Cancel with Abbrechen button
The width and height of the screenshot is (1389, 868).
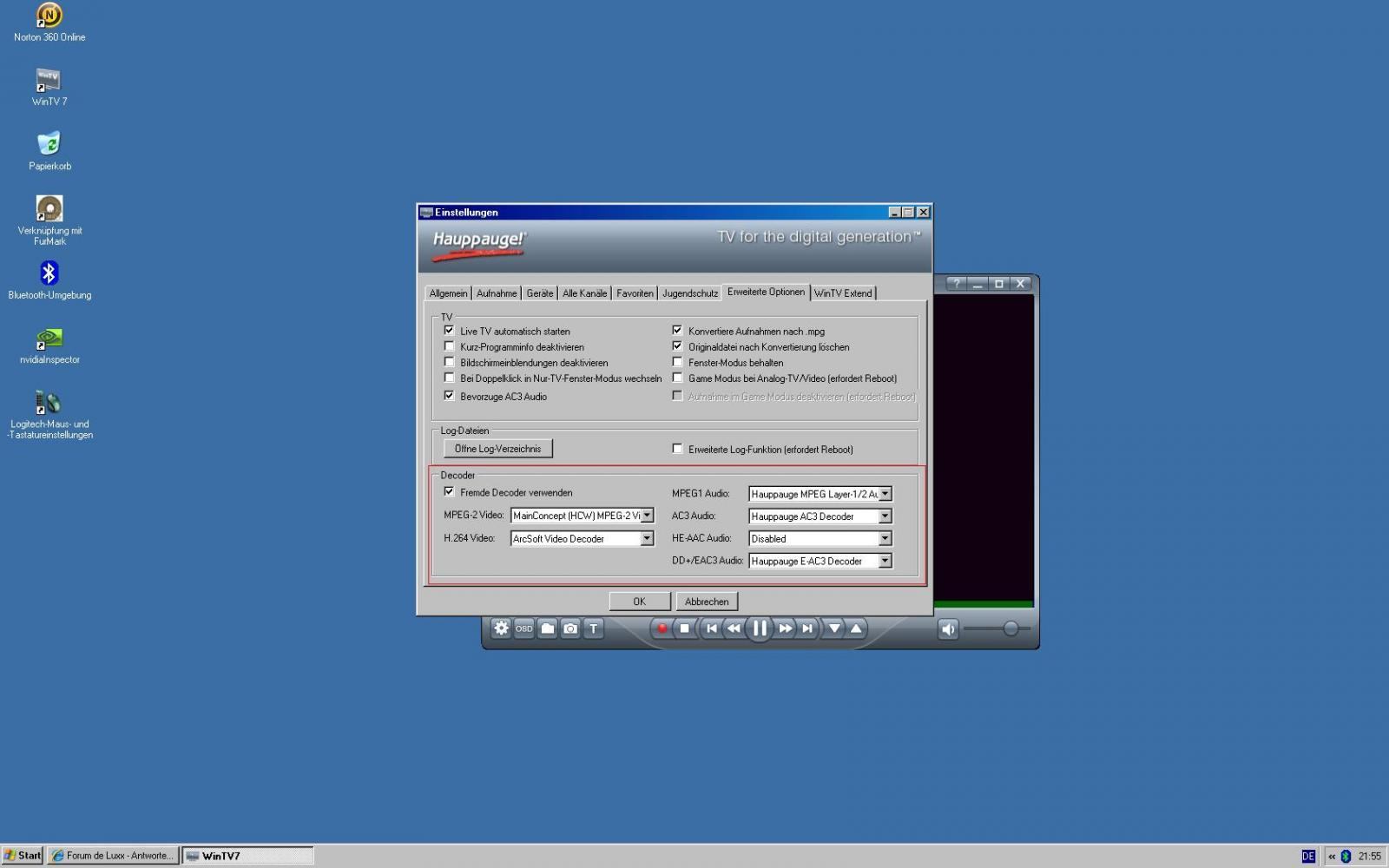707,602
